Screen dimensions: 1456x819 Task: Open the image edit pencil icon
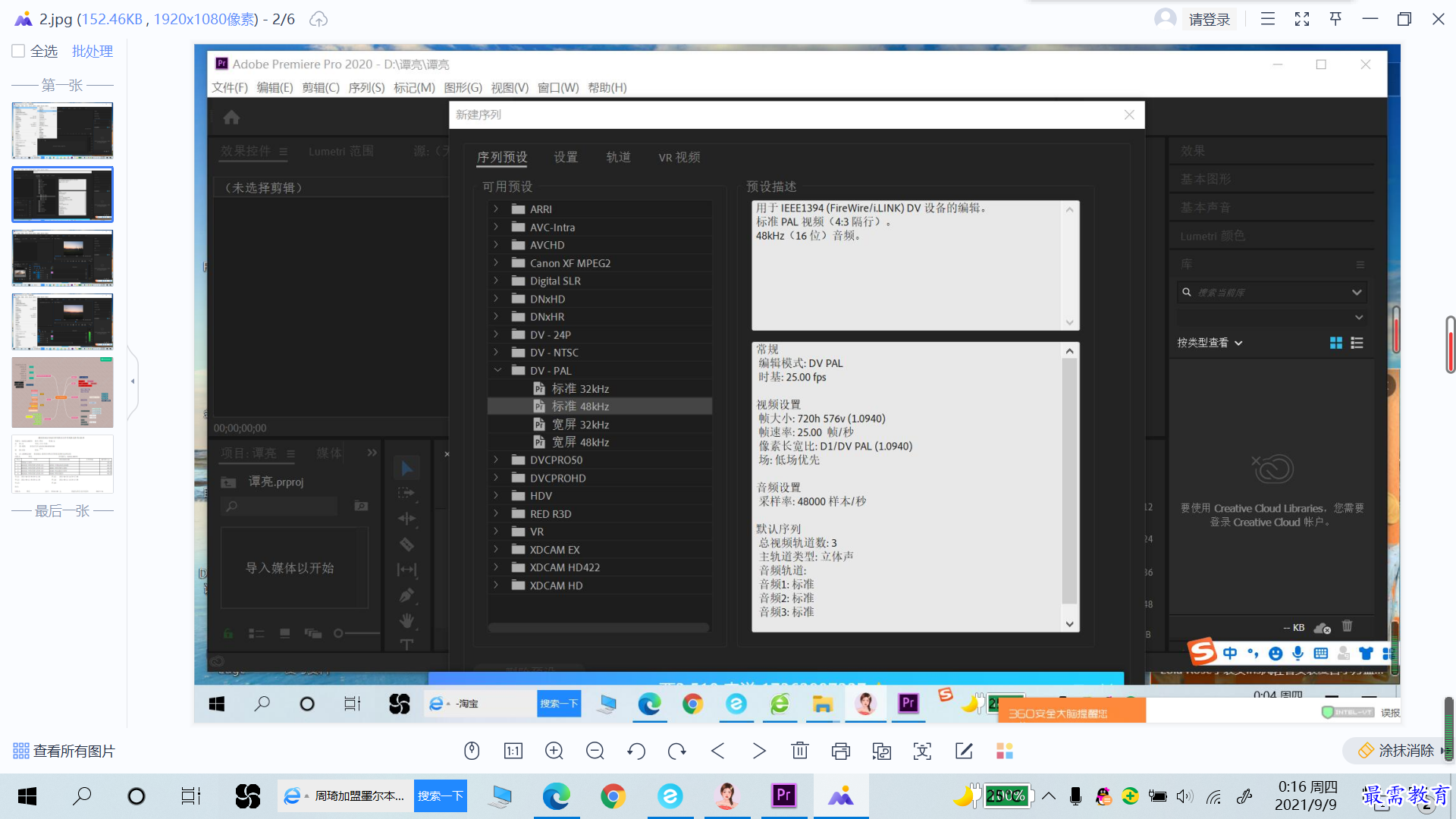pos(964,751)
